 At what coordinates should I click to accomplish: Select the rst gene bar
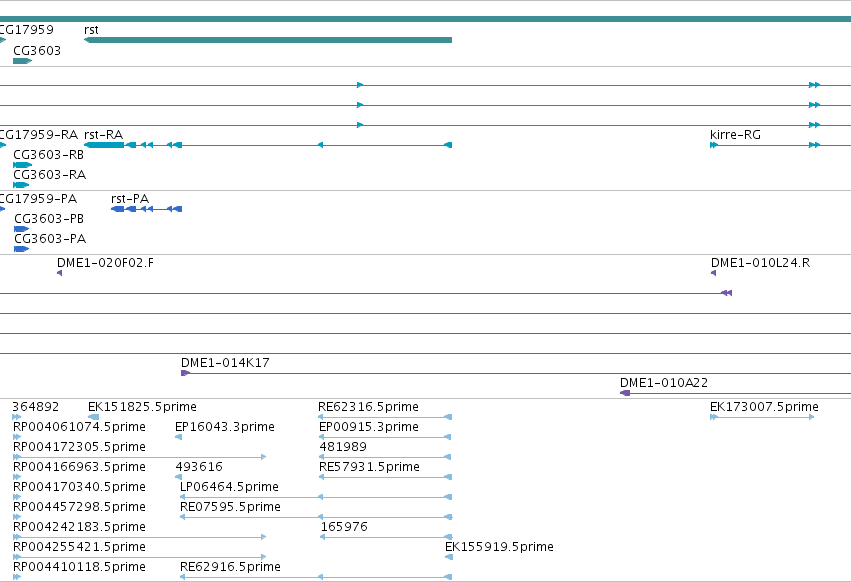click(x=268, y=40)
